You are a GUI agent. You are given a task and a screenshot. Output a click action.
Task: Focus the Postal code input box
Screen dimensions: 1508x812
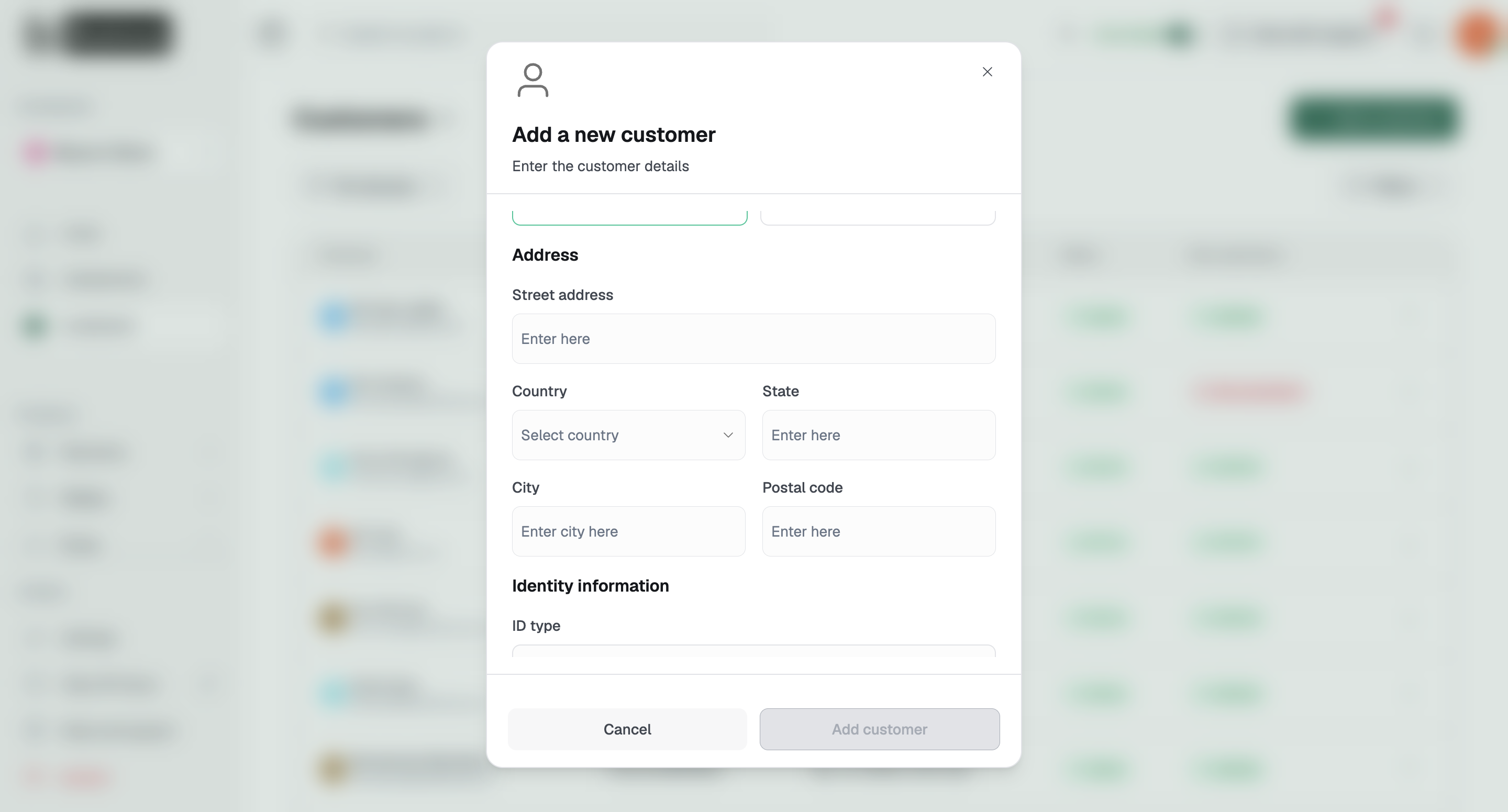tap(879, 531)
